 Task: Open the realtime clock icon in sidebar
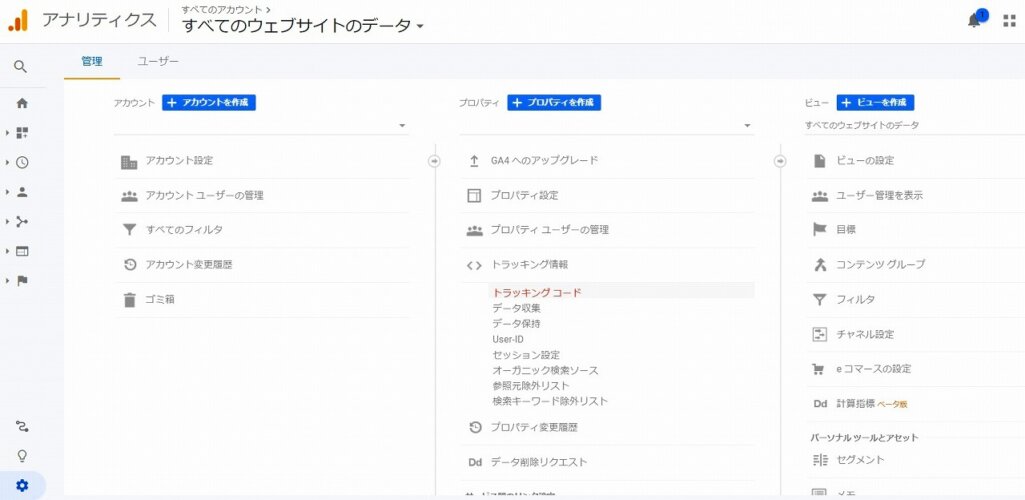pos(22,162)
